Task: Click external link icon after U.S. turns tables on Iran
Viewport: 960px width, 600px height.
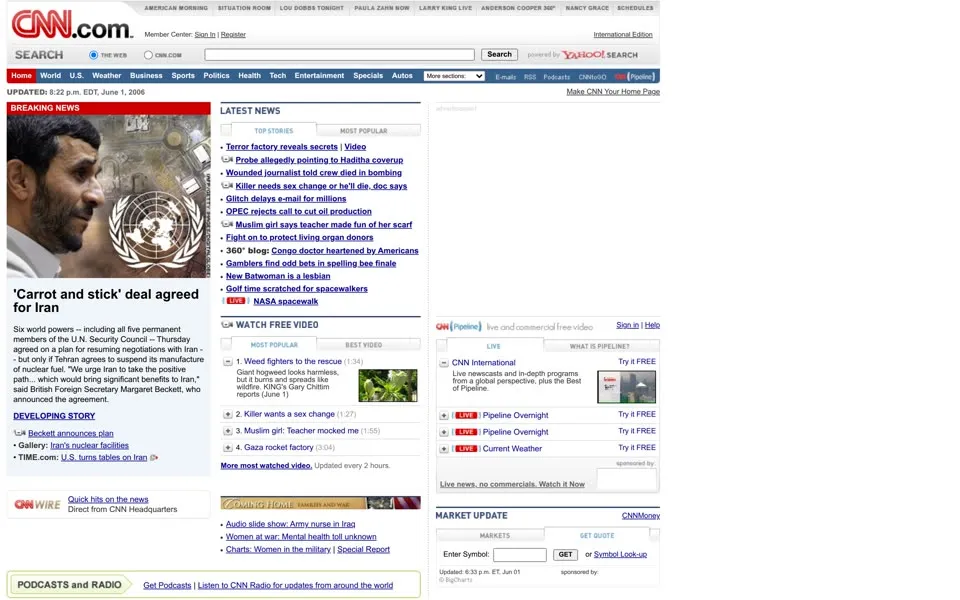Action: click(x=154, y=457)
